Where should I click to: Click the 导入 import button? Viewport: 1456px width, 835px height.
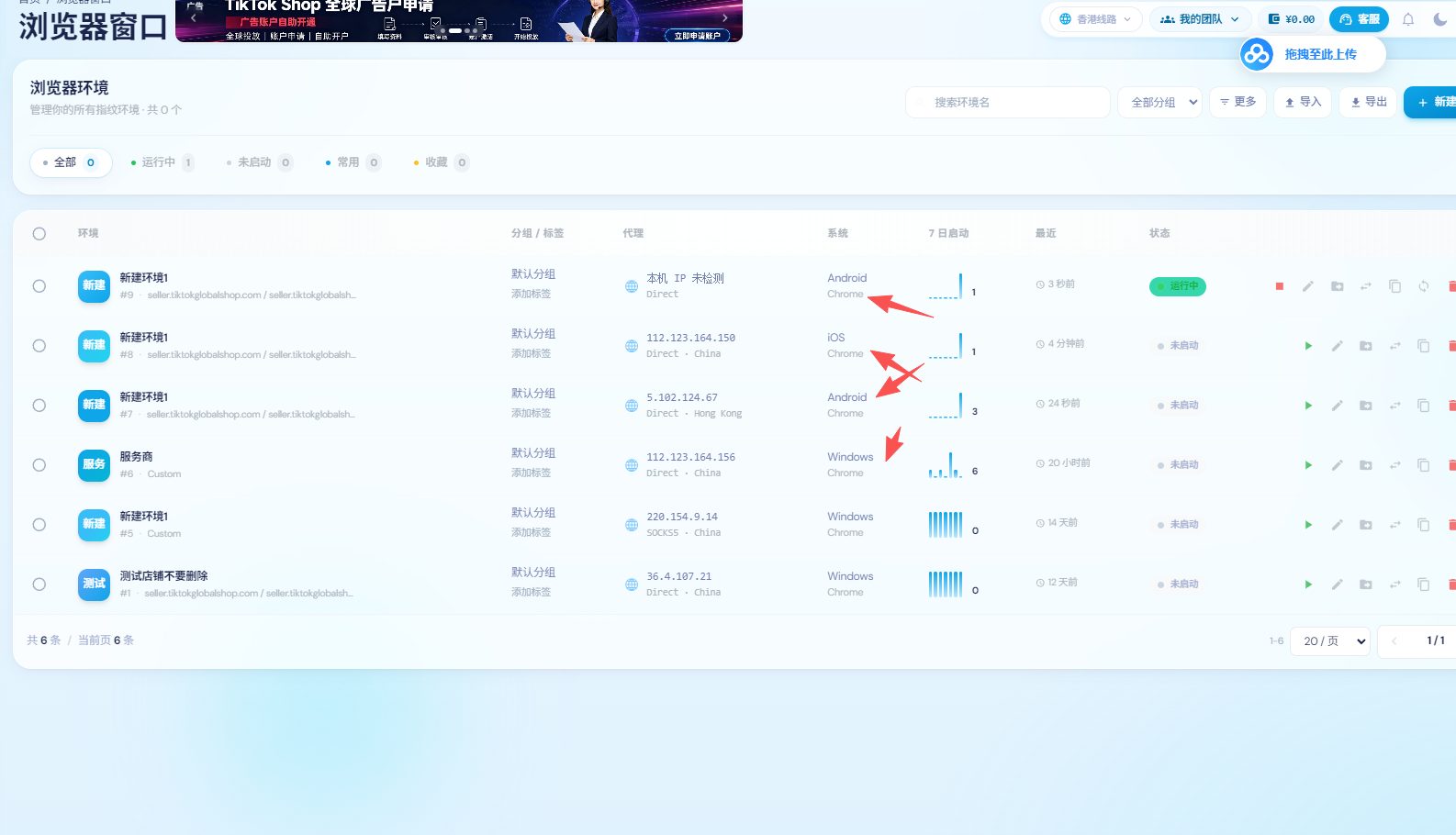(1303, 102)
